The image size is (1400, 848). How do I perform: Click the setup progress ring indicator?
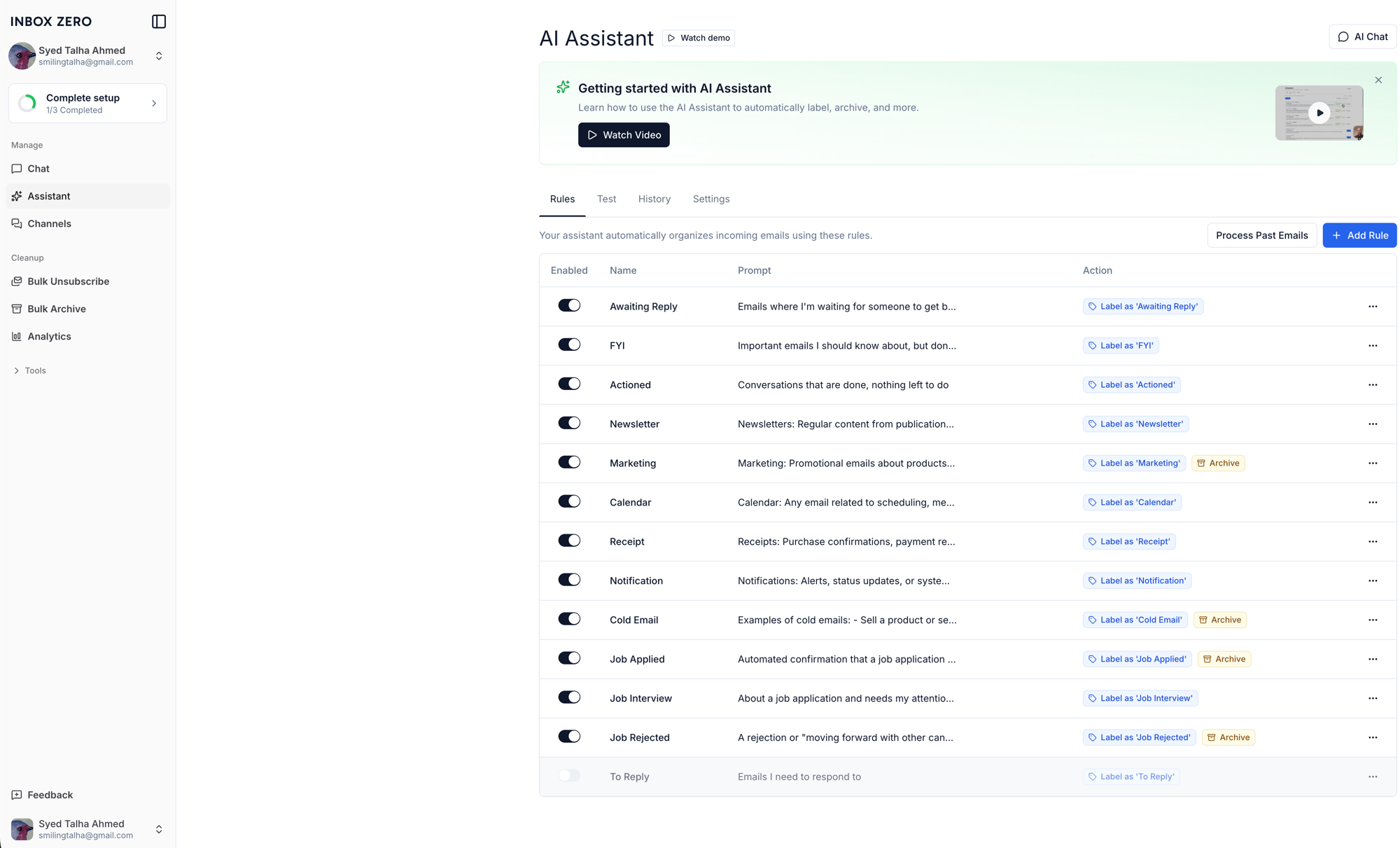coord(27,104)
